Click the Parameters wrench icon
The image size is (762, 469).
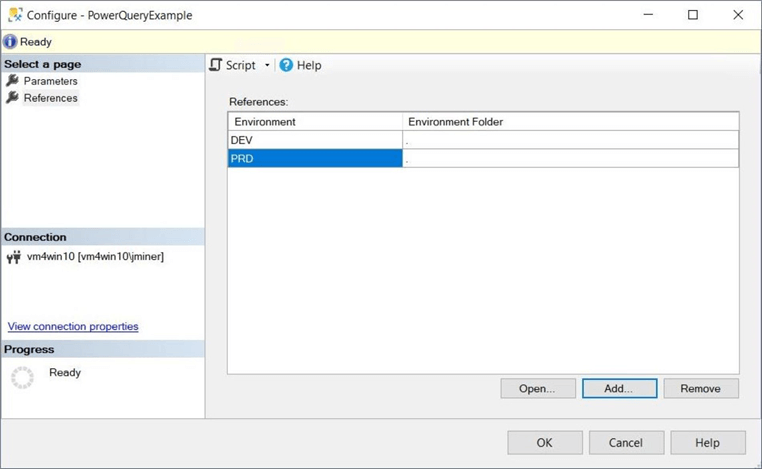coord(12,81)
